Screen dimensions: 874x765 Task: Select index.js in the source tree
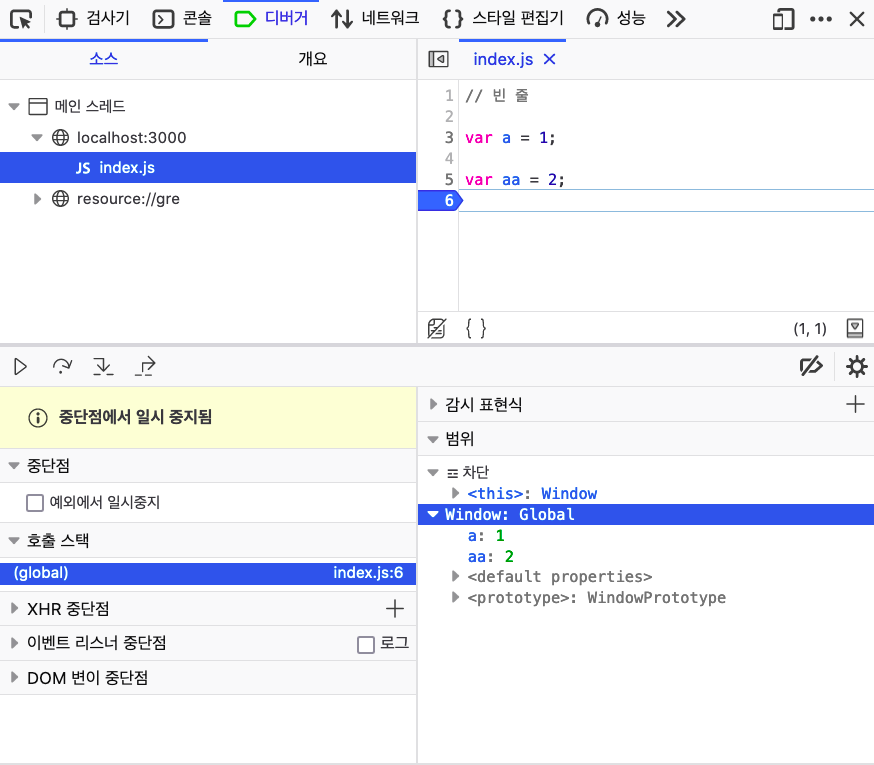[x=208, y=167]
